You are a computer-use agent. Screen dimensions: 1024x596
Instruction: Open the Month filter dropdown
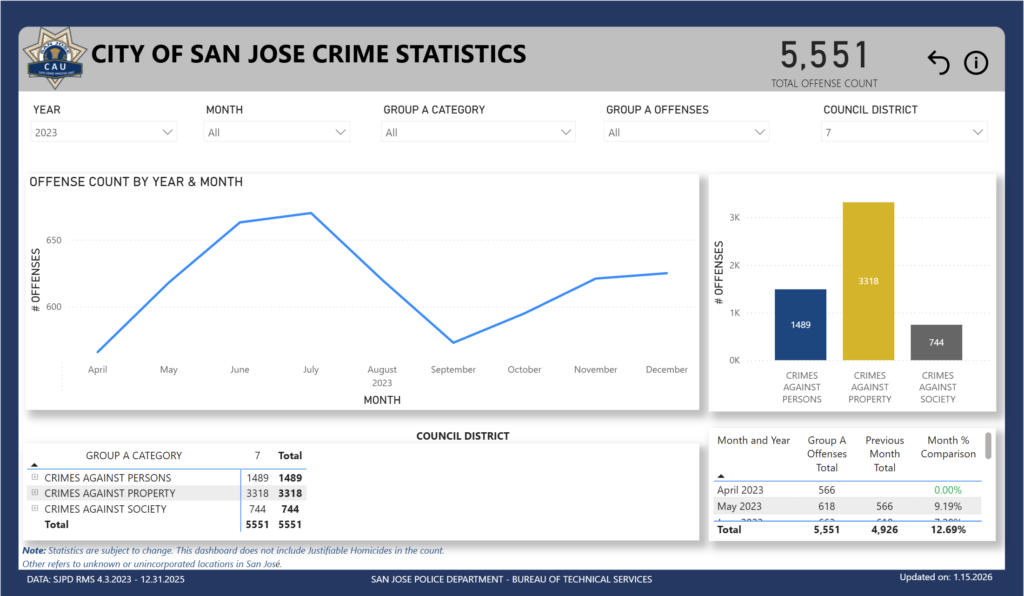click(277, 132)
